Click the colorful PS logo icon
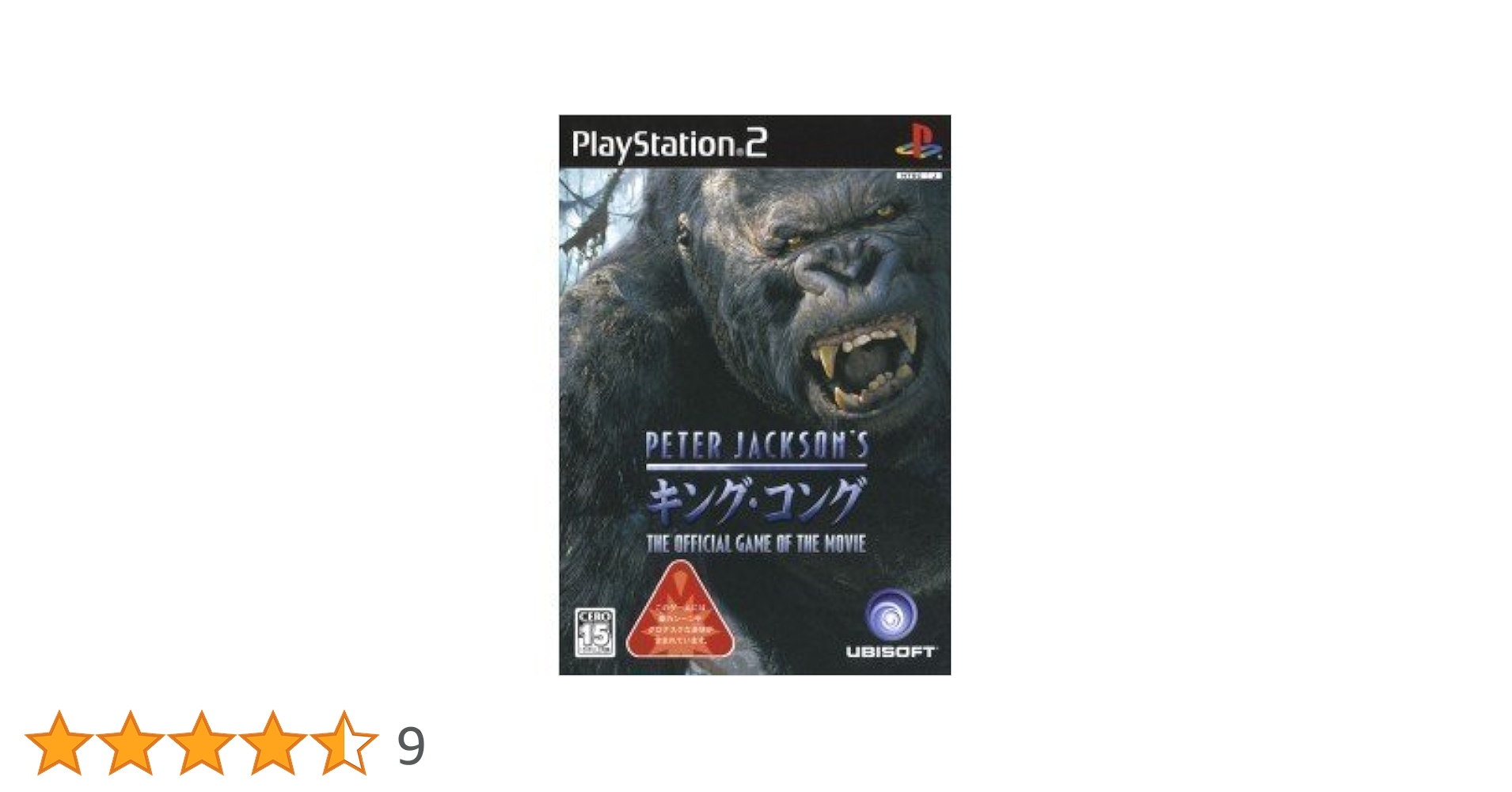 917,141
